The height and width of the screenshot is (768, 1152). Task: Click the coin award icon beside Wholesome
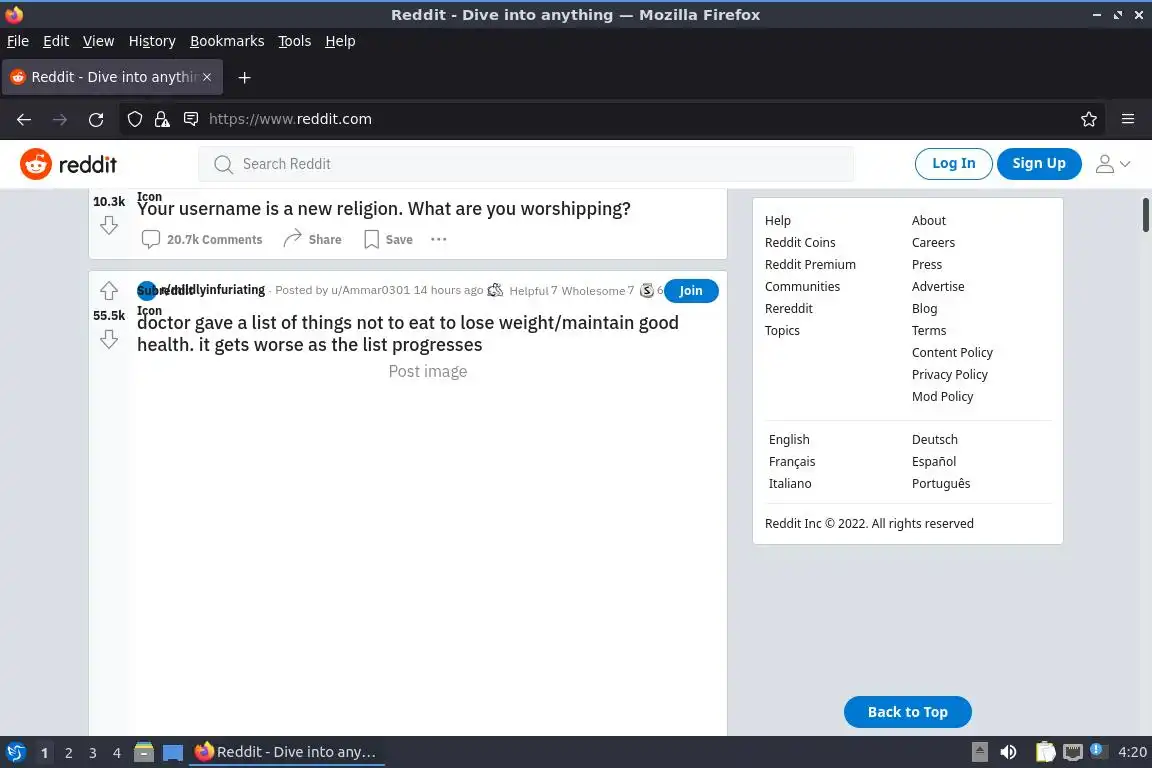pos(647,290)
